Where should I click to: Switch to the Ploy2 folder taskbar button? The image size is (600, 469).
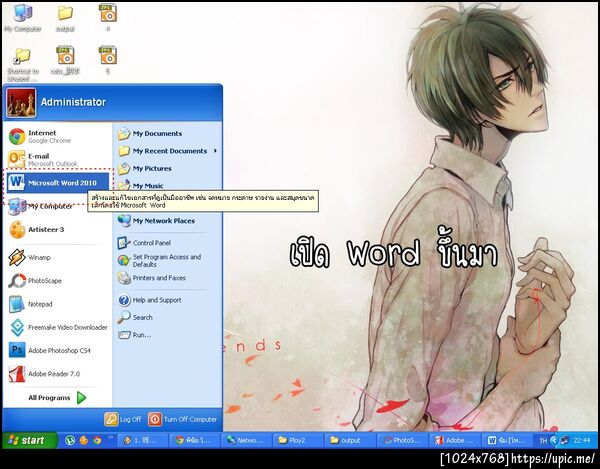click(298, 440)
